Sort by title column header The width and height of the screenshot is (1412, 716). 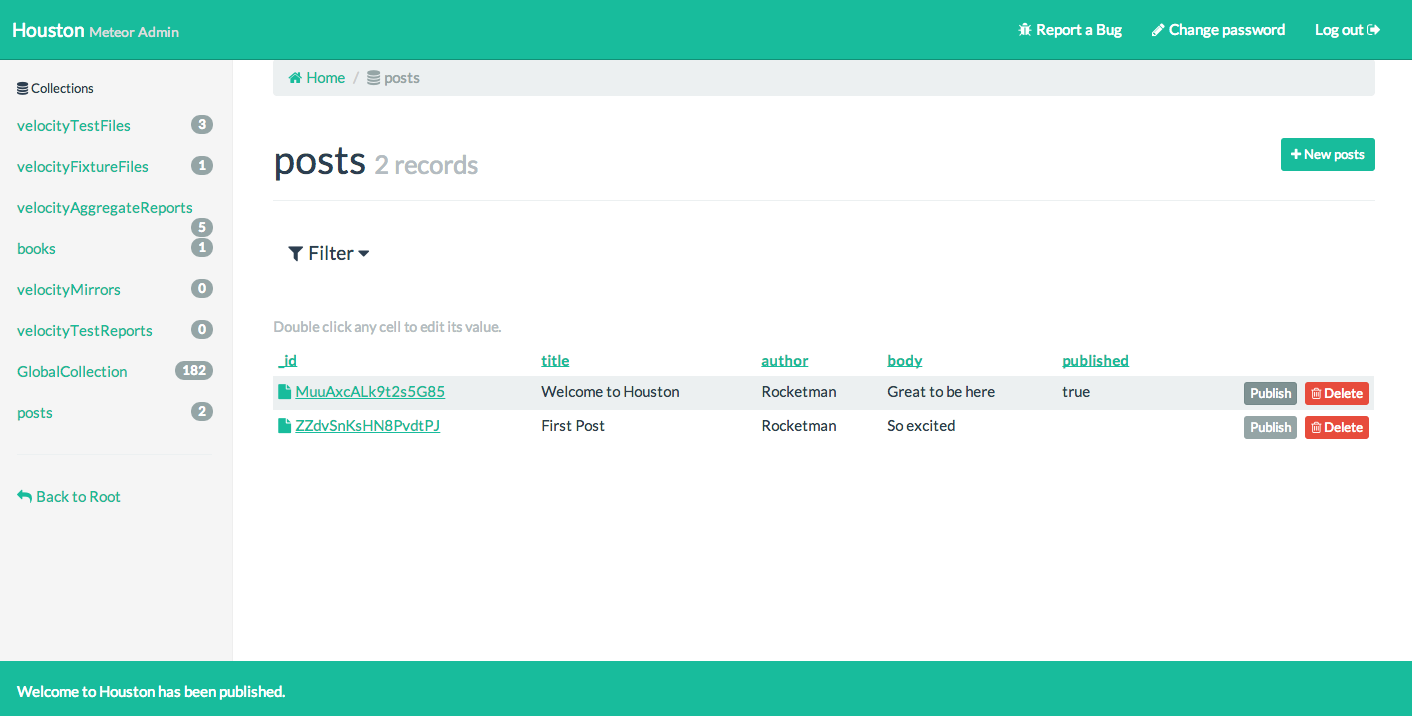(x=555, y=361)
